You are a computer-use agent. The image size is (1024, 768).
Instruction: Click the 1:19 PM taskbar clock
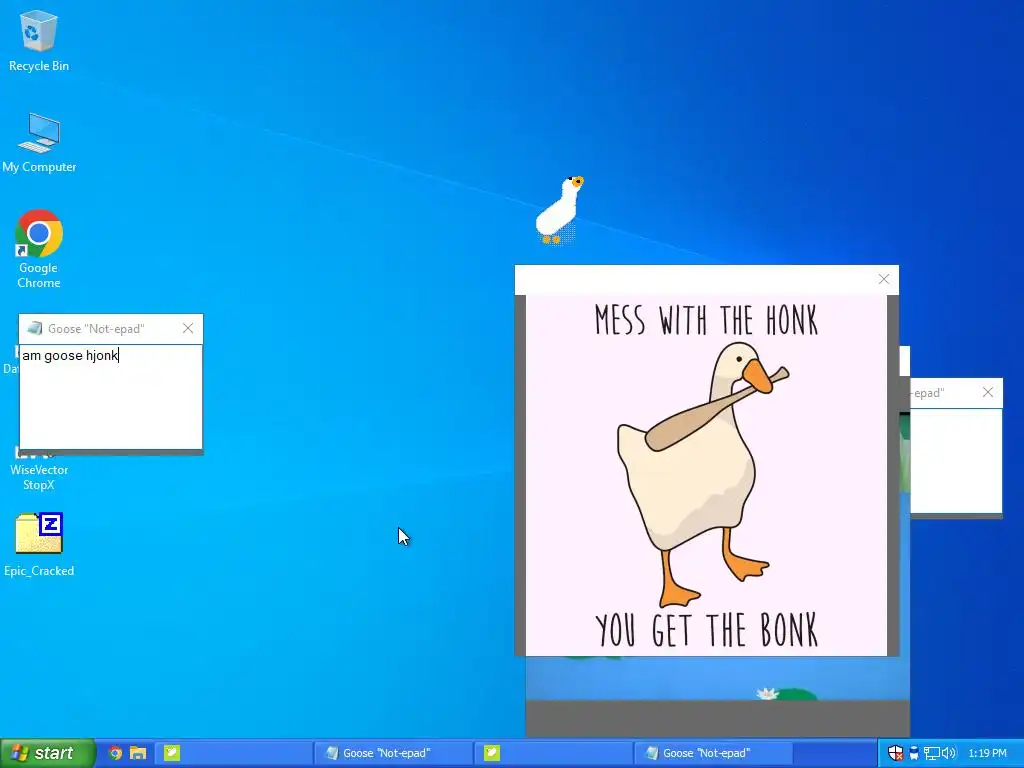[987, 753]
